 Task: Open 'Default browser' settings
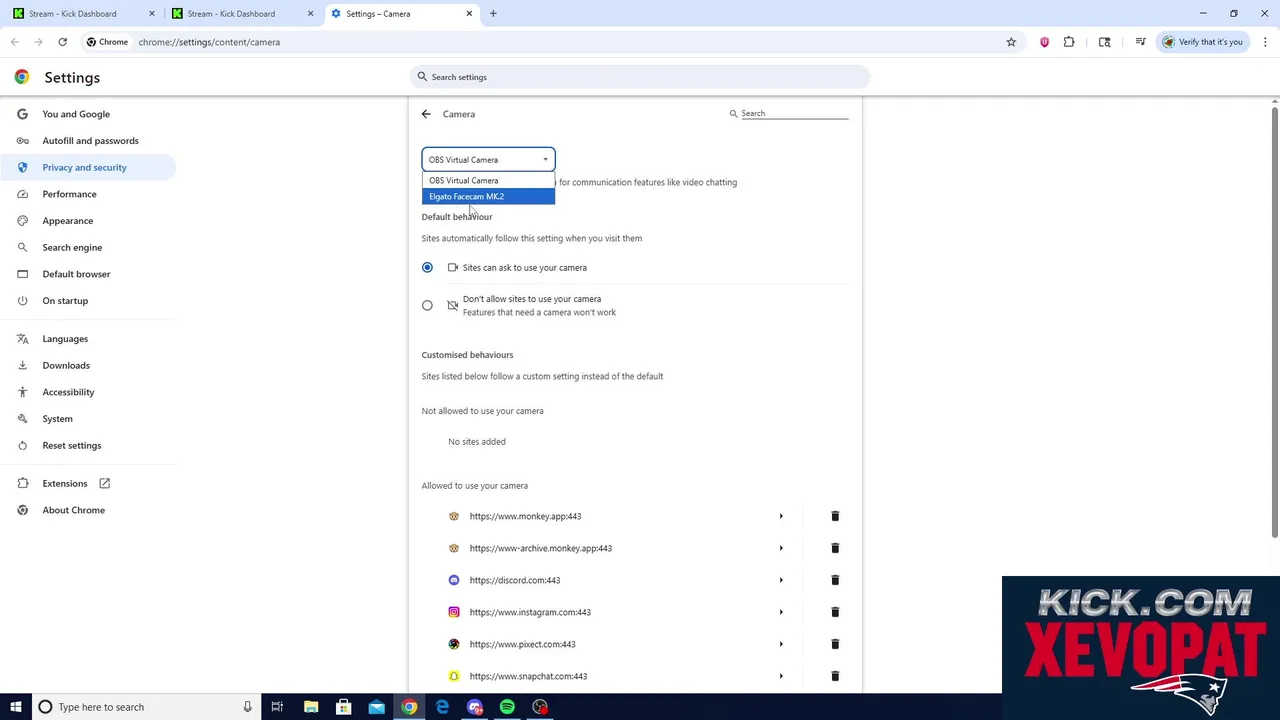point(88,274)
